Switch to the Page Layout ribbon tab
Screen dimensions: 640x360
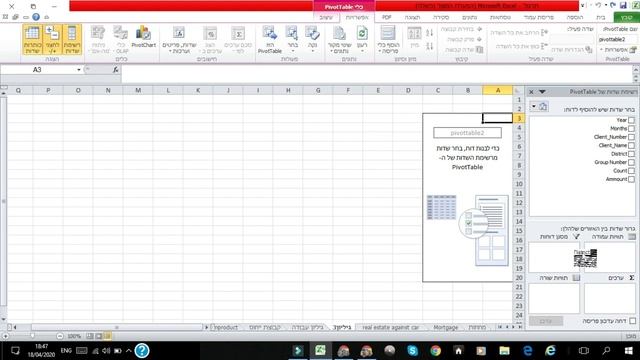538,17
